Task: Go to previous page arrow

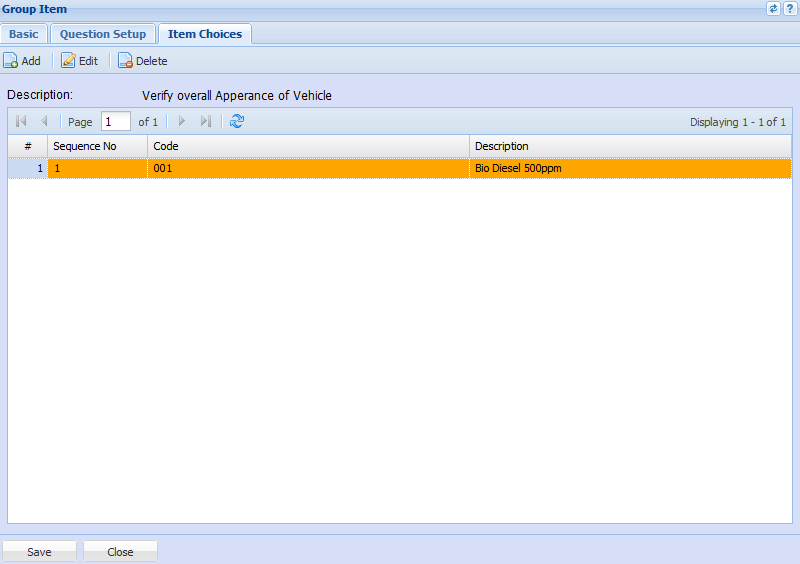Action: (x=44, y=121)
